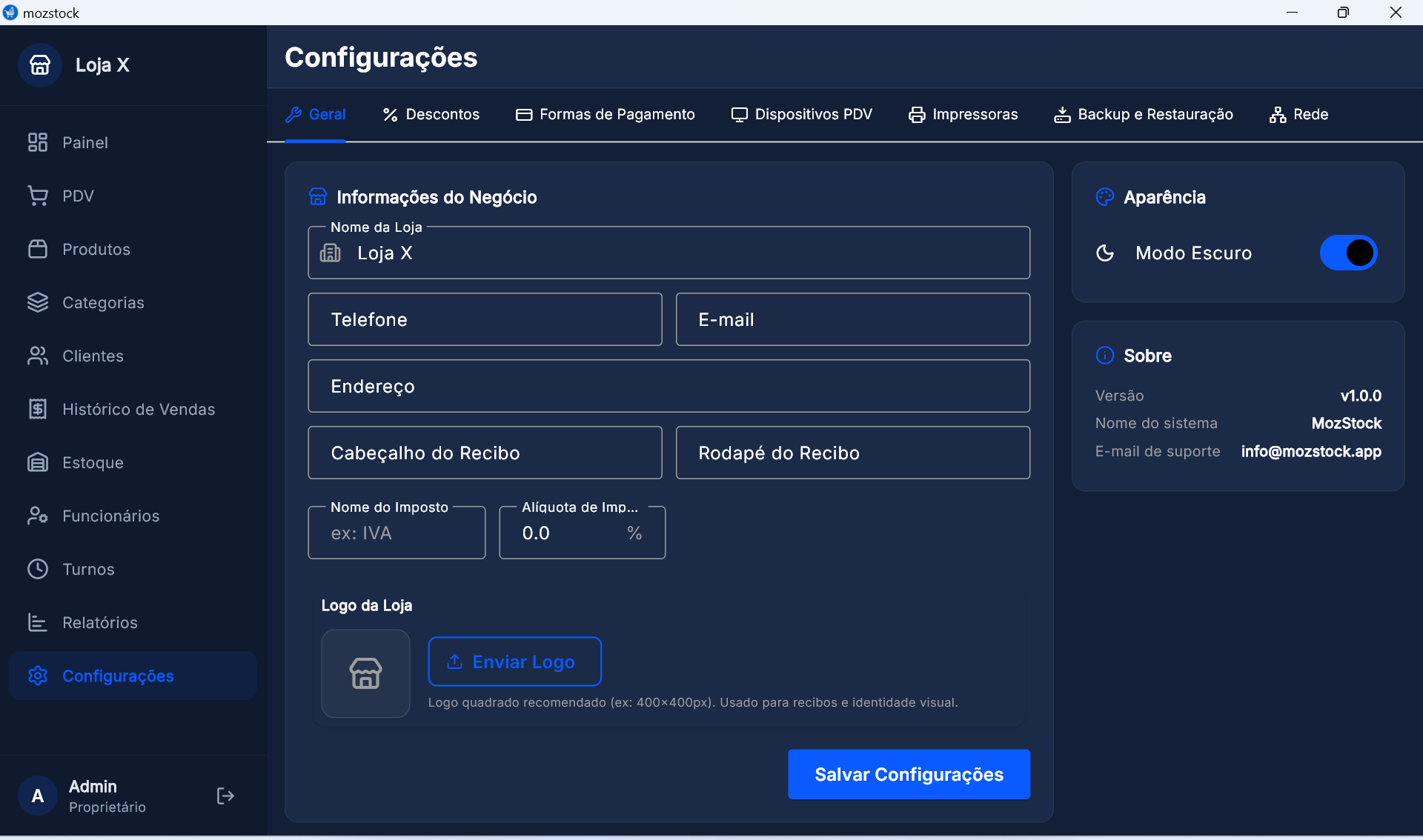Click the Enviar Logo button

[514, 661]
